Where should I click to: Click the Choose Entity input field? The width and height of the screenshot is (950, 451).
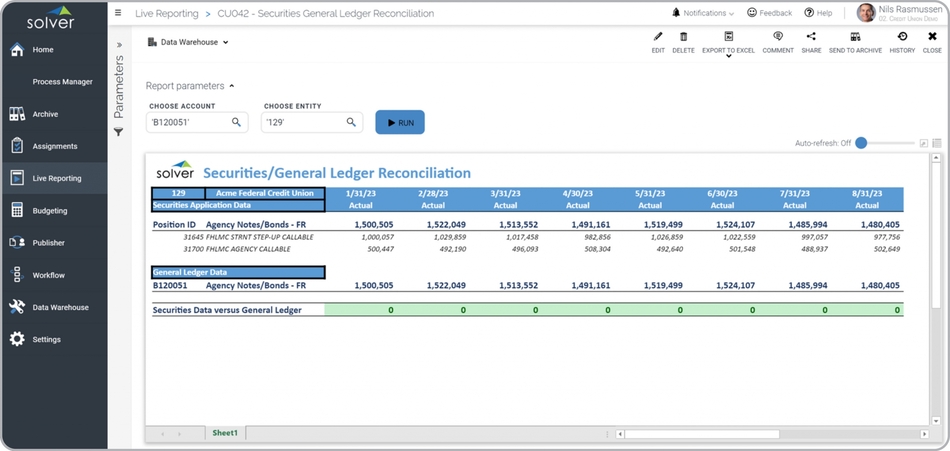[302, 122]
